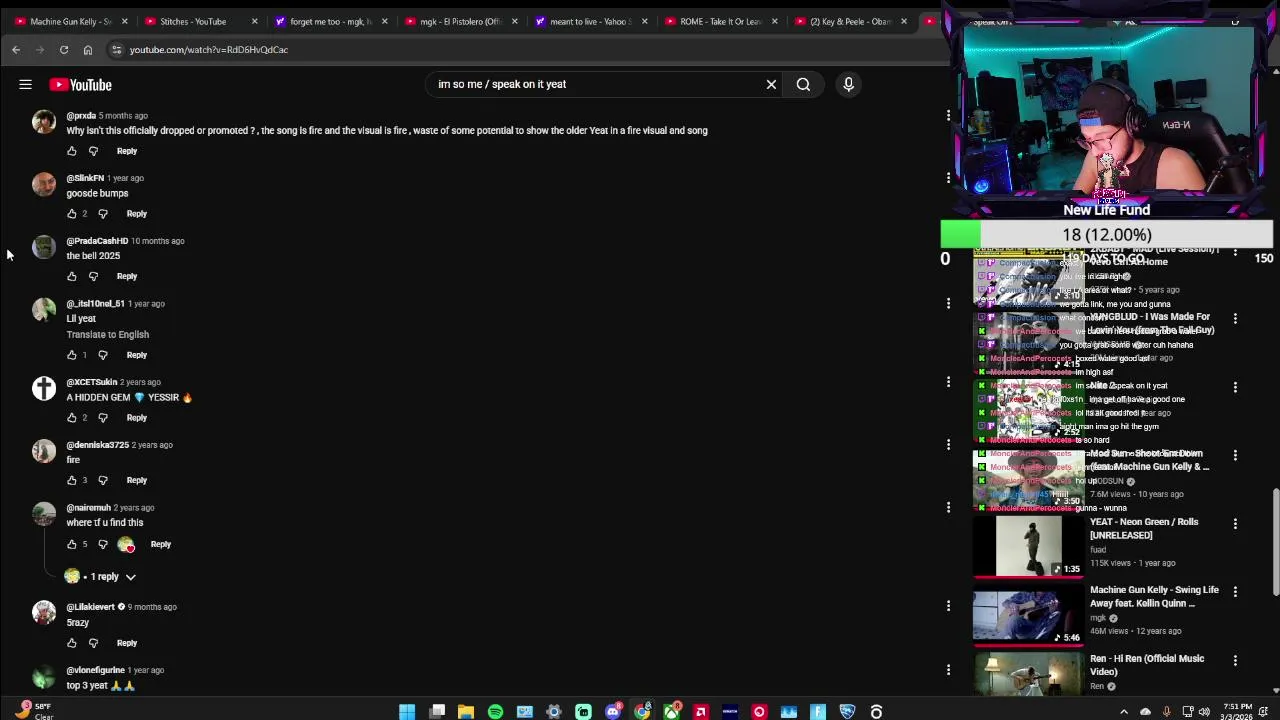Reply to @SlinkFN's comment
The image size is (1280, 720).
[137, 214]
